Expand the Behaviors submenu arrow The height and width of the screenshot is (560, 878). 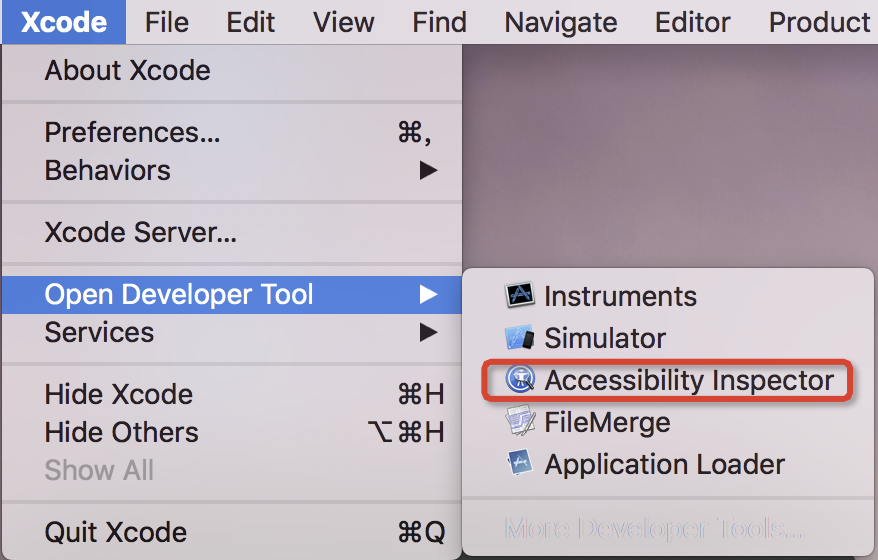point(428,171)
